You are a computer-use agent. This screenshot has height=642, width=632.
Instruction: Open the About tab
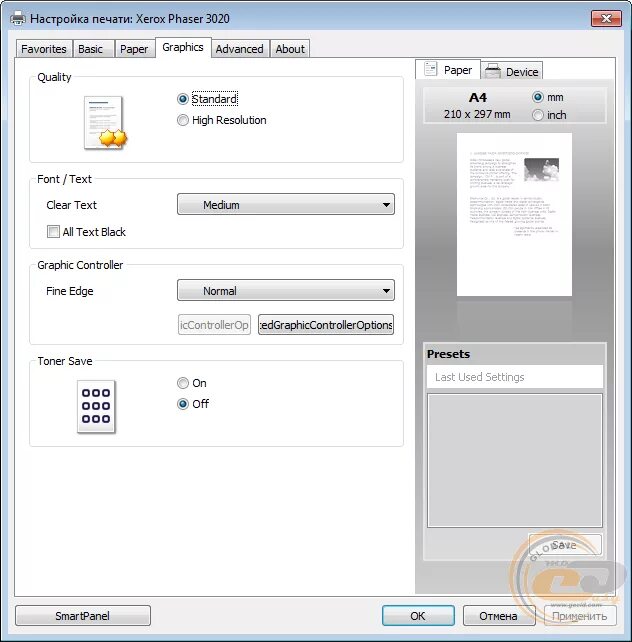[x=290, y=49]
